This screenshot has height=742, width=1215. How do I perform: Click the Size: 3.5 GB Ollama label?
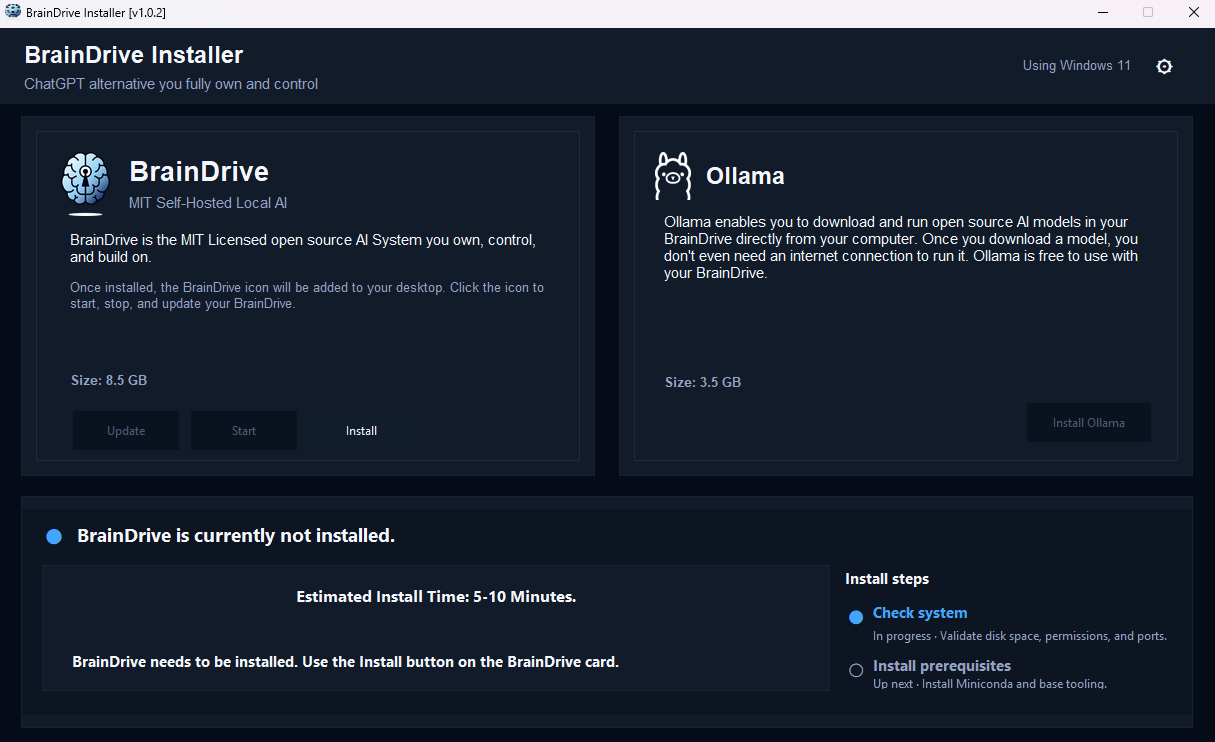click(x=703, y=382)
